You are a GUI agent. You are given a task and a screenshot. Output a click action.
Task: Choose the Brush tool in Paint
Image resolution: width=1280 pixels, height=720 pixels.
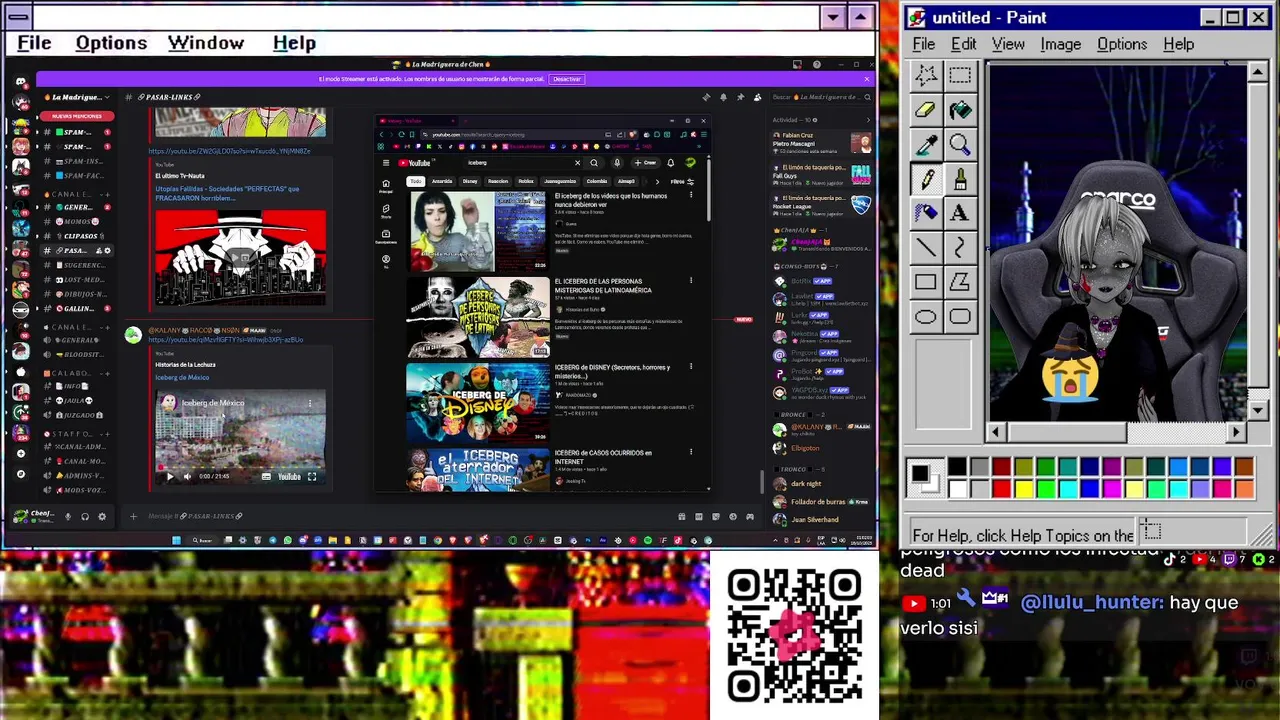[960, 179]
